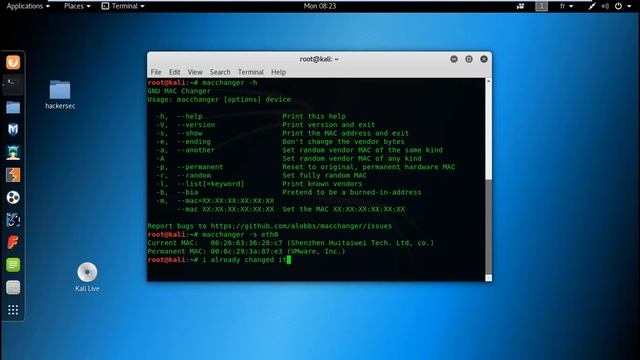Click "Print the MAC address and exit"
640x360 pixels.
pos(345,133)
